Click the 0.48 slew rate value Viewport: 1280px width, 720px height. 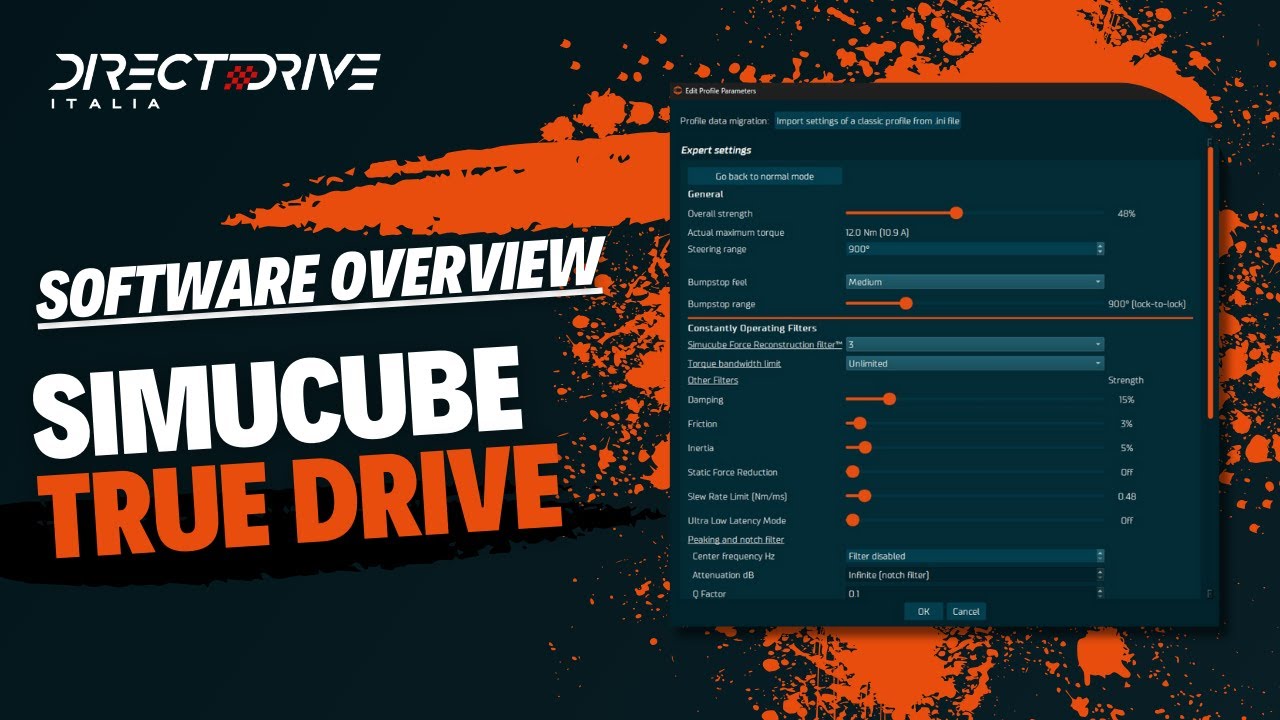point(1127,496)
